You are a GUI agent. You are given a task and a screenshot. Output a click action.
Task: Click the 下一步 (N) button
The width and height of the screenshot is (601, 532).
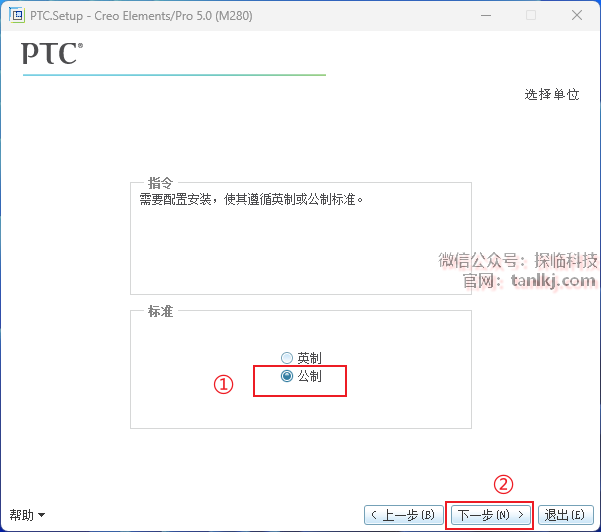pos(491,515)
